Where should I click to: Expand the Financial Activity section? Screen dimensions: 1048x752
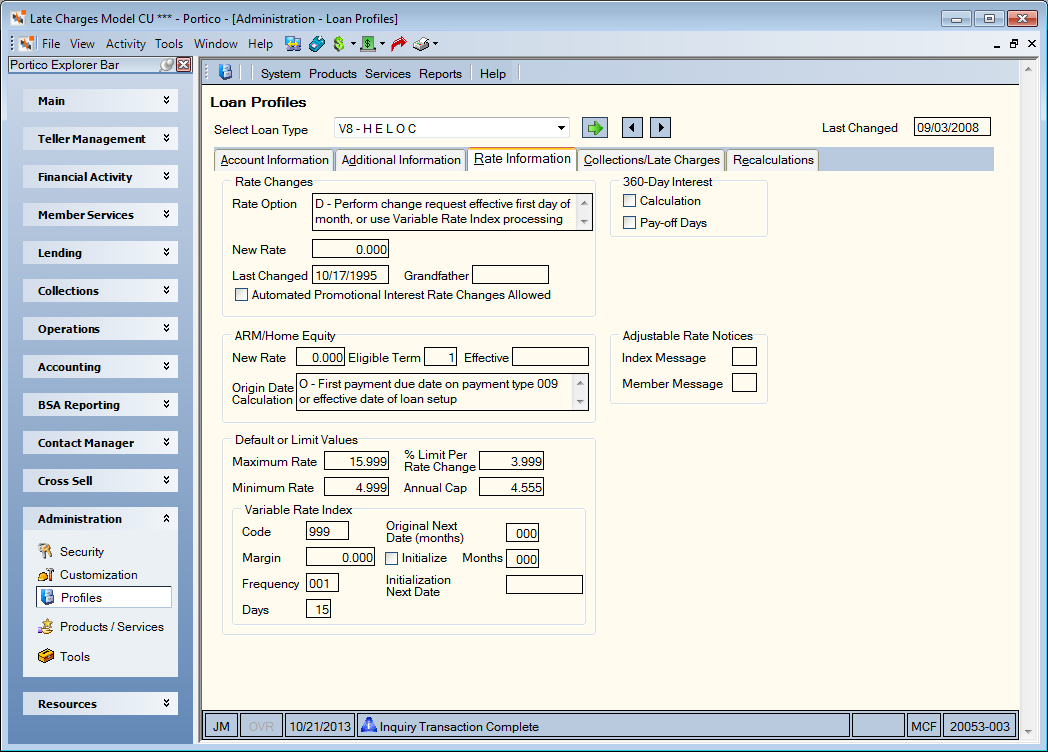click(100, 177)
